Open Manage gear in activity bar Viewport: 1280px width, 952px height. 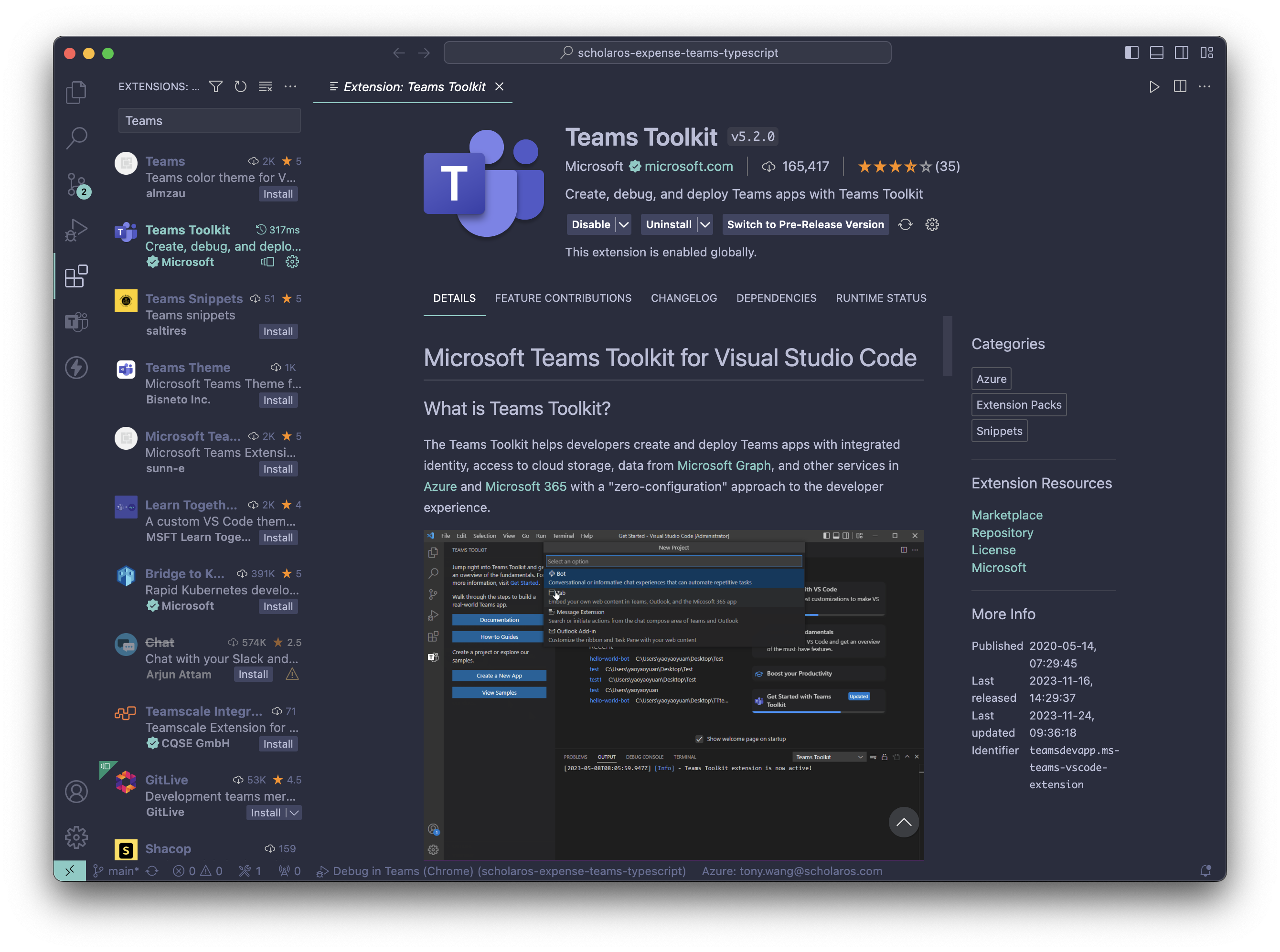(76, 837)
